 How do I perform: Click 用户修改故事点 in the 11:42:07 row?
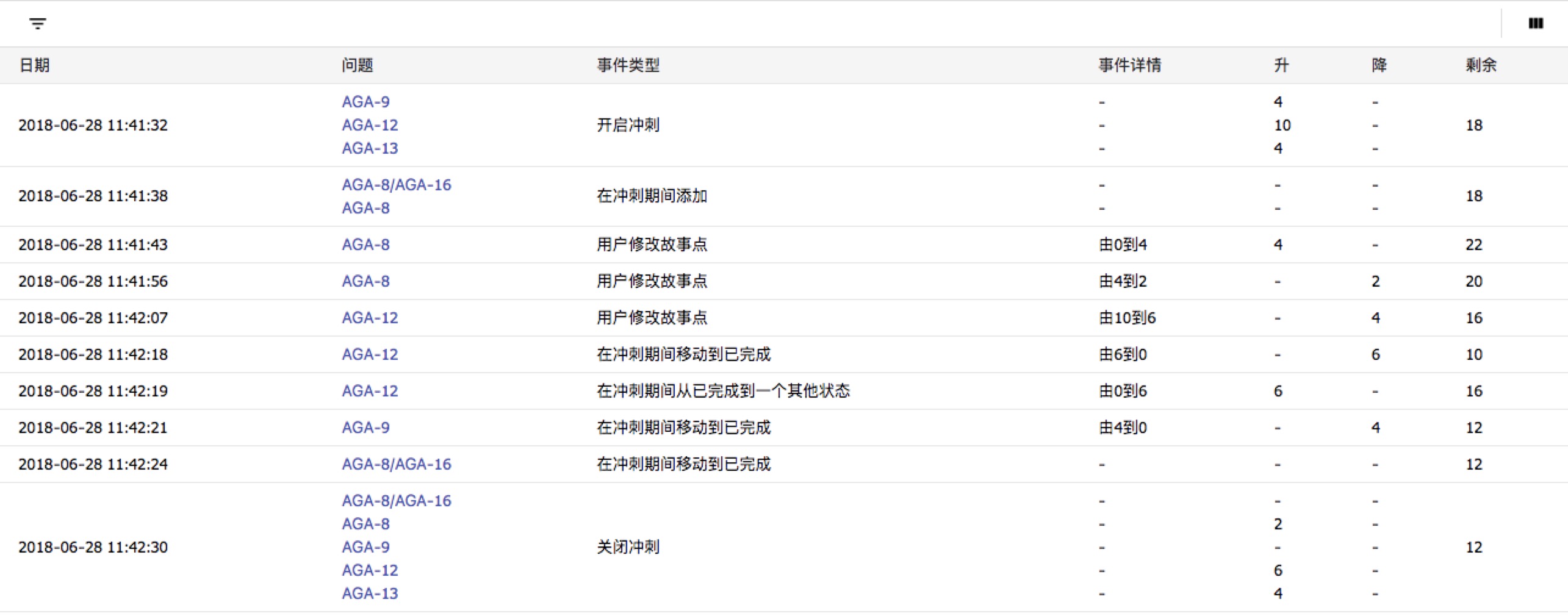click(x=652, y=318)
